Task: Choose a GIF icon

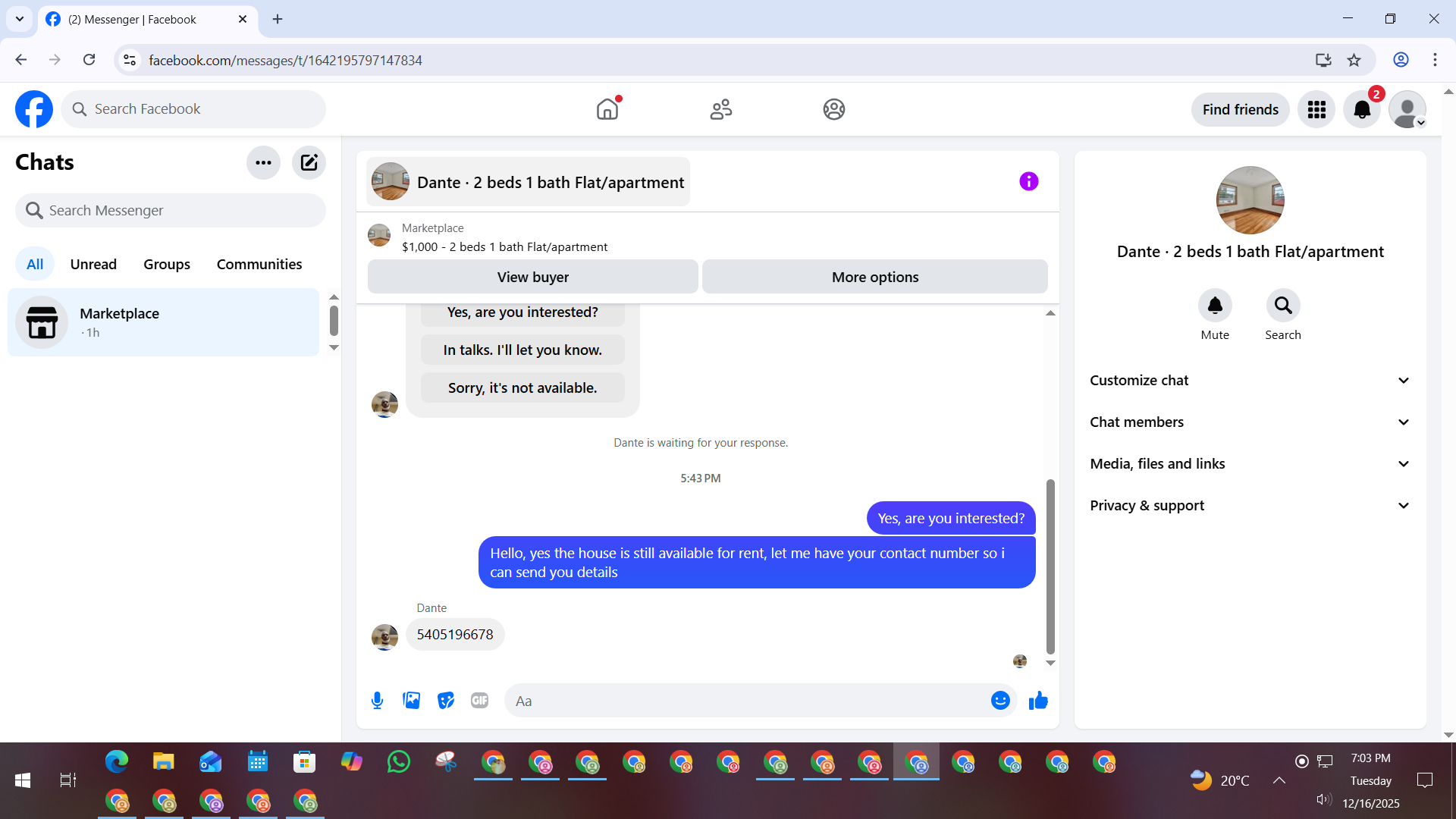Action: pos(479,701)
